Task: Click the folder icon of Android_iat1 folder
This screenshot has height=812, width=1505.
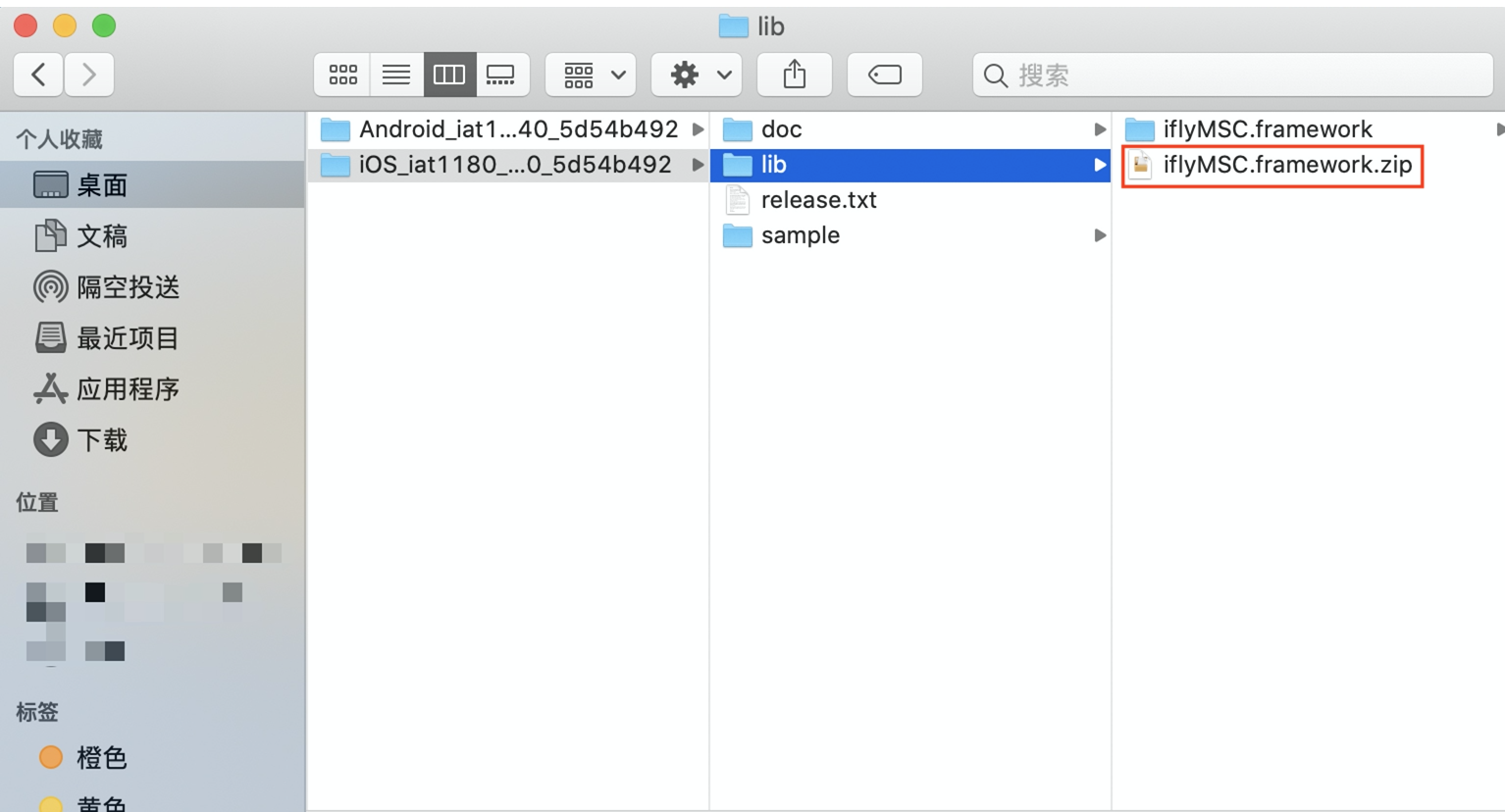Action: pos(336,129)
